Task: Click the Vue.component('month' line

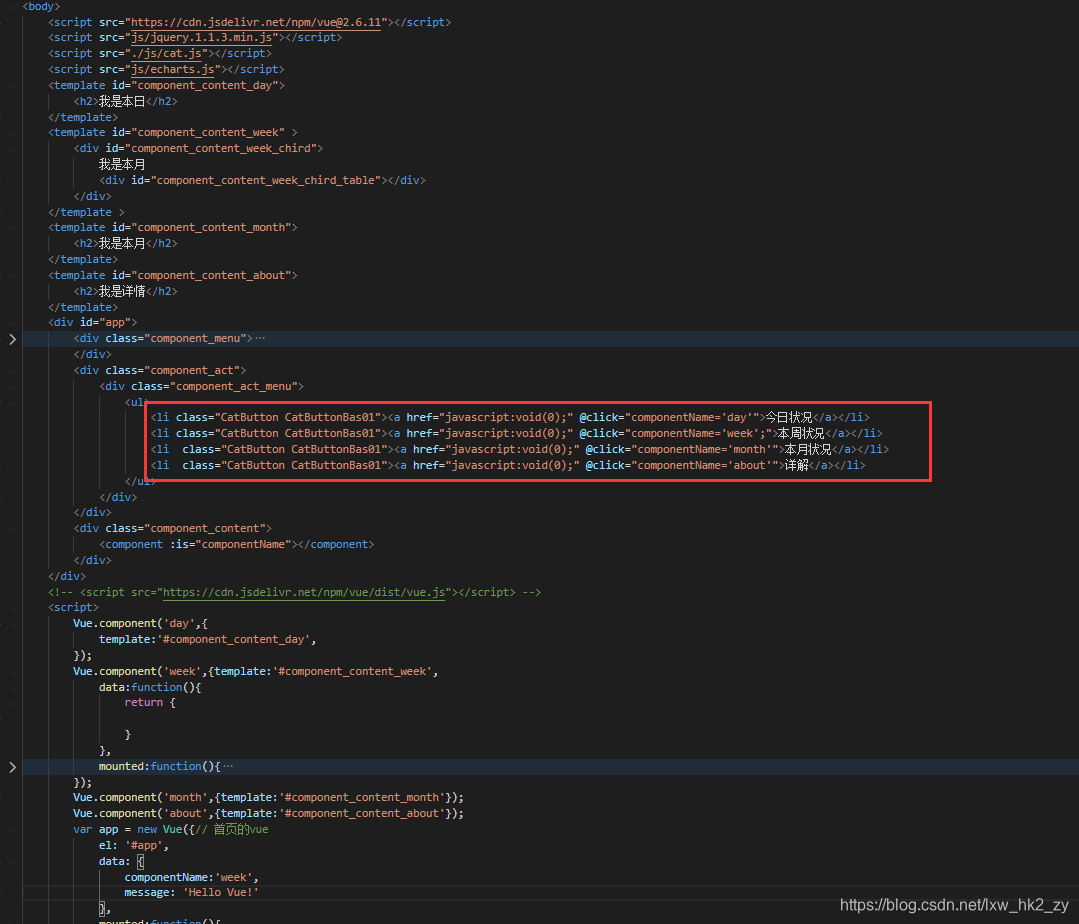Action: 268,797
